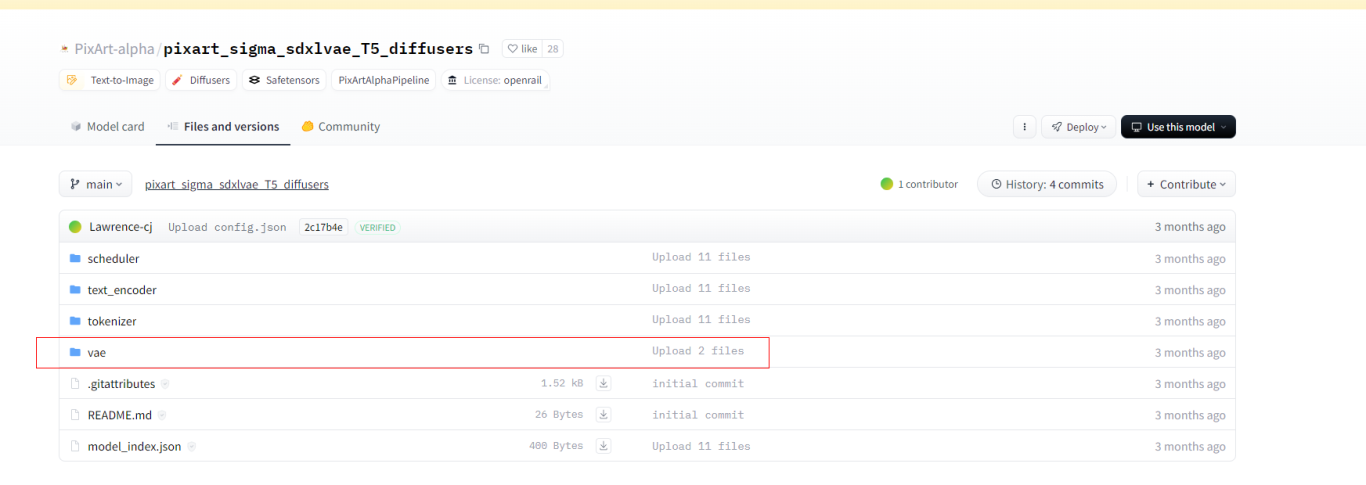Open the tokenizer folder
Screen dimensions: 1366x485
(112, 321)
